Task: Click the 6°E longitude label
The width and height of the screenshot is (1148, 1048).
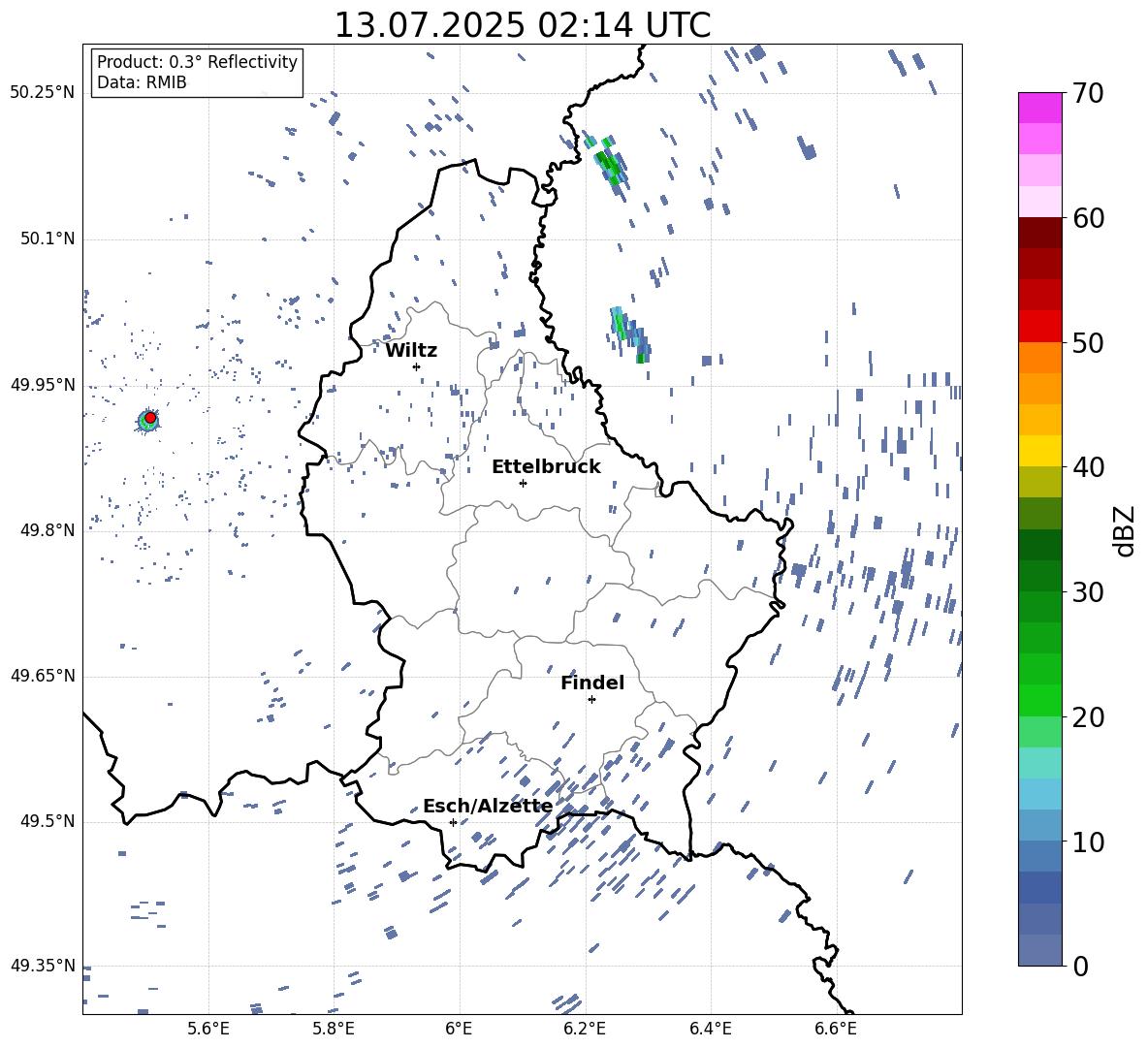Action: click(459, 1029)
